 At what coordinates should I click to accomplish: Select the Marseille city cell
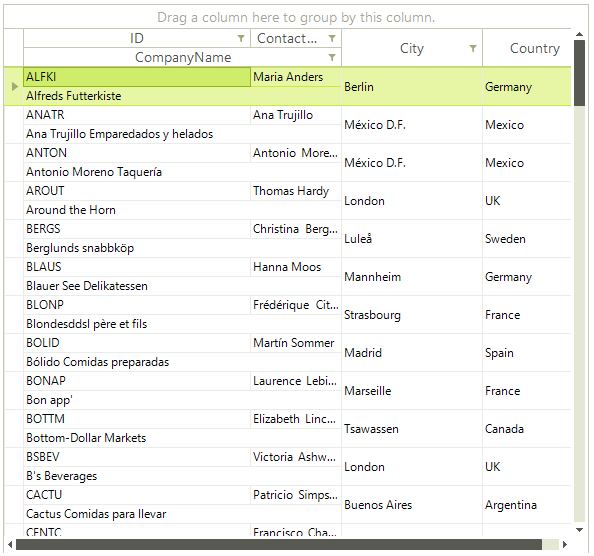[412, 391]
